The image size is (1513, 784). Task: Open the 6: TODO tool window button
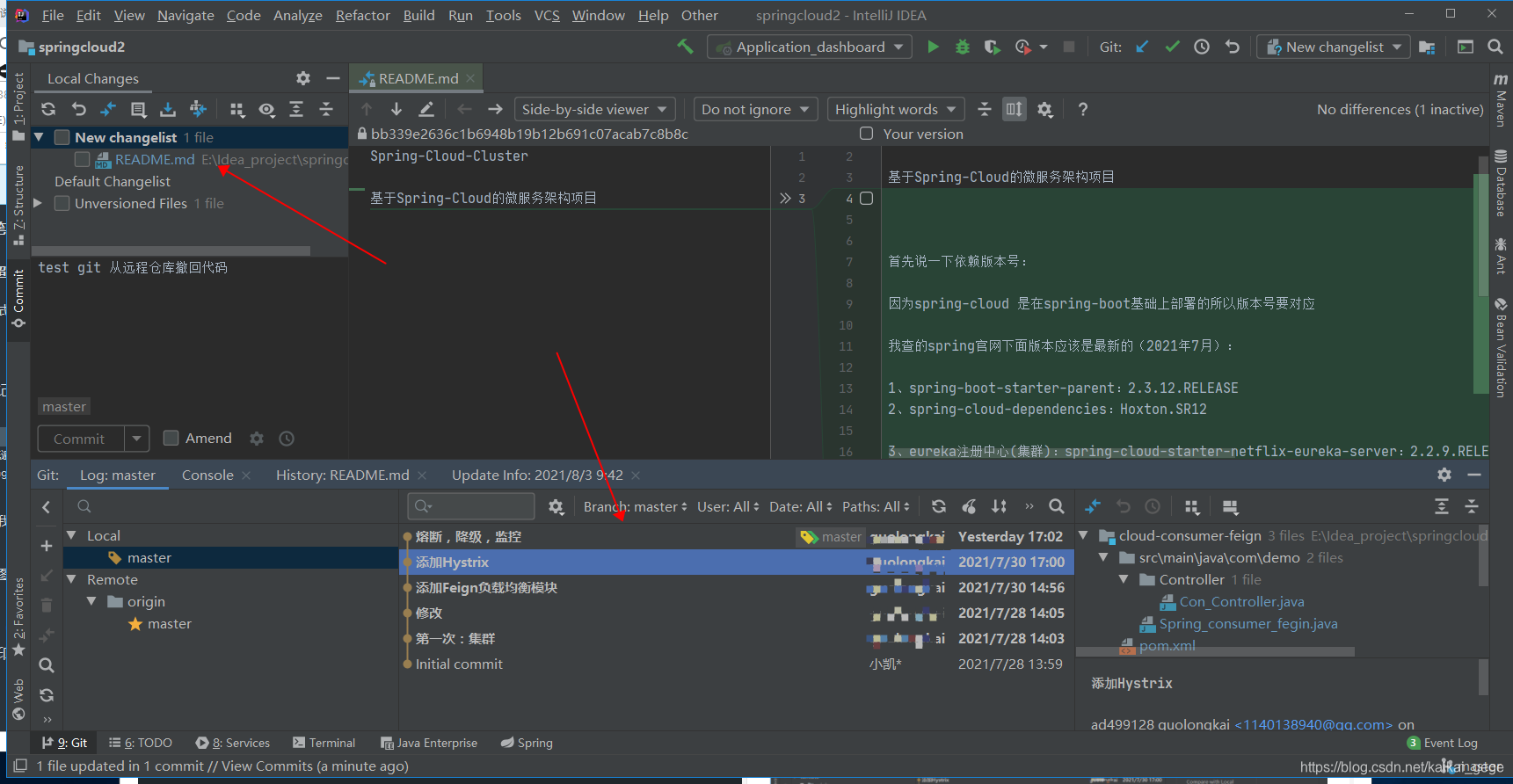(141, 743)
